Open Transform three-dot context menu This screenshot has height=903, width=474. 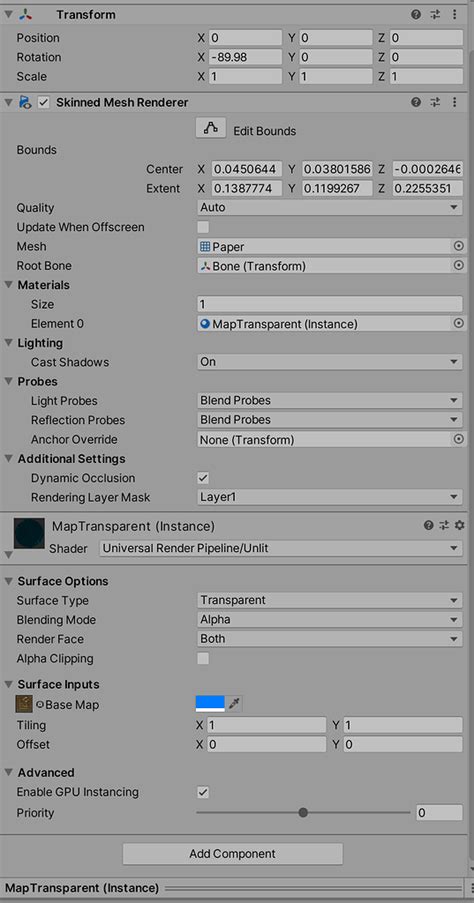pyautogui.click(x=454, y=14)
